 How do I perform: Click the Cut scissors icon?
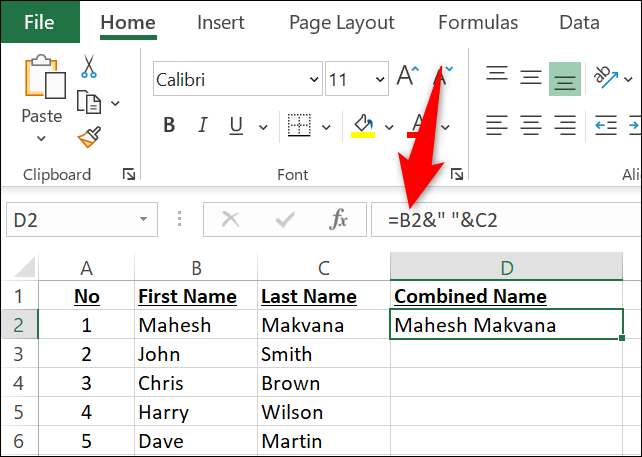(x=89, y=66)
